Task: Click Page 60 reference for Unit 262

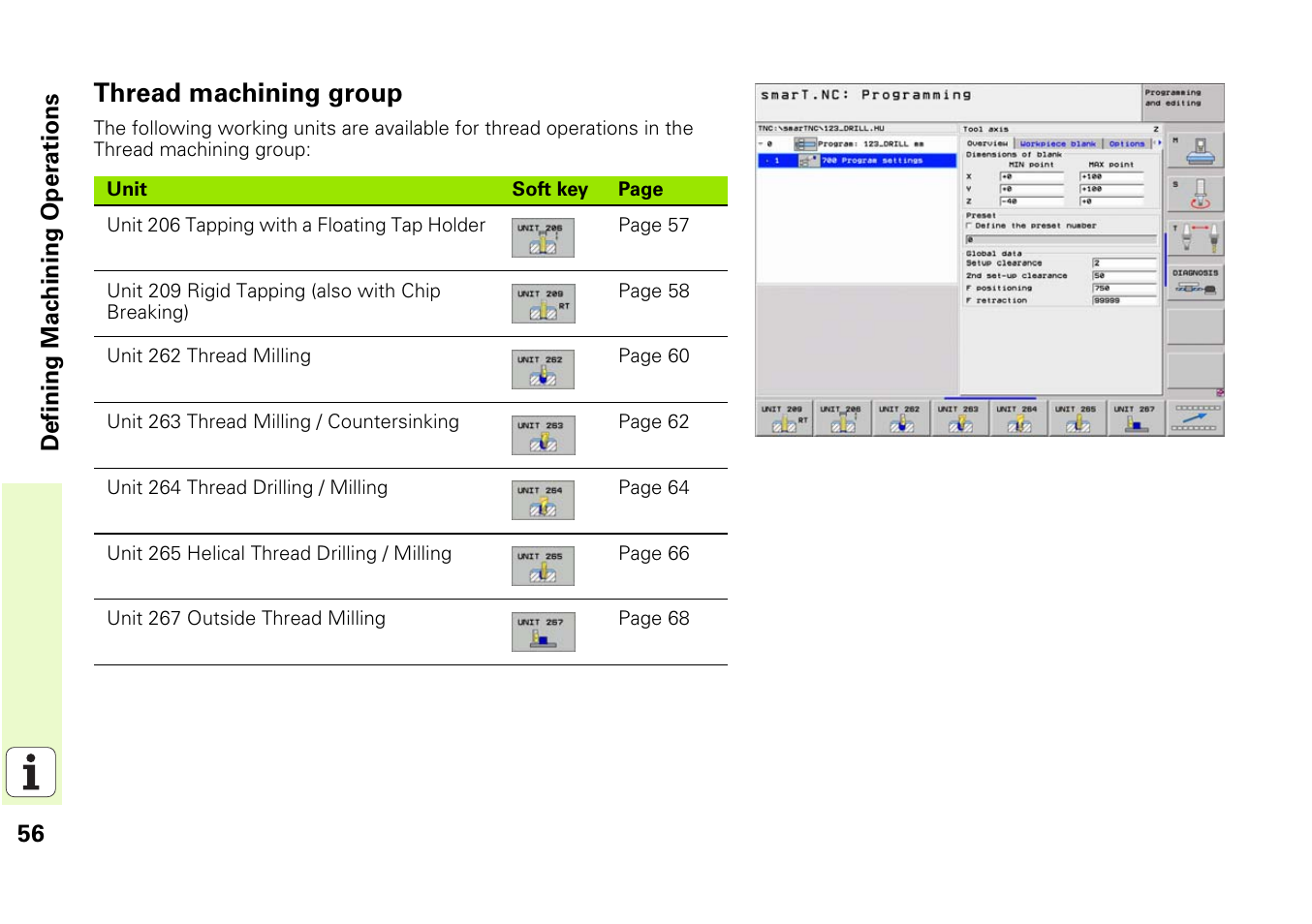Action: 654,356
